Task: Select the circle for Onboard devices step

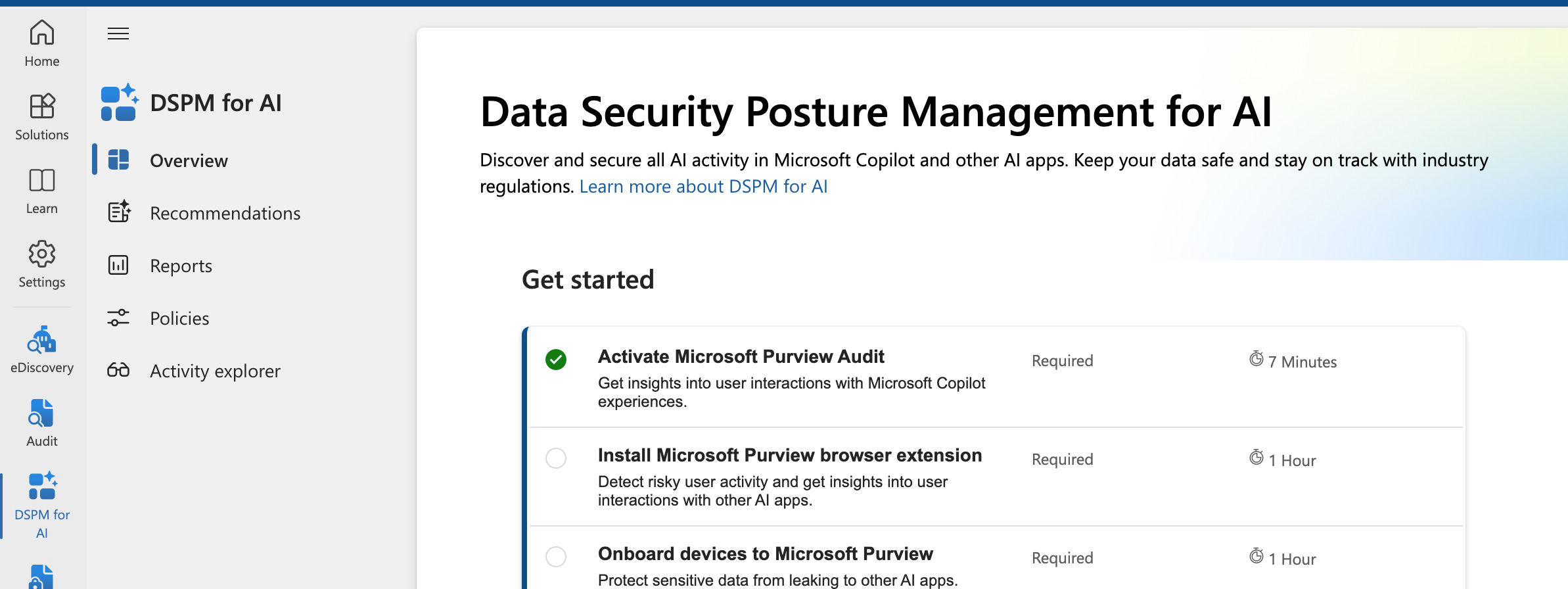Action: [556, 557]
